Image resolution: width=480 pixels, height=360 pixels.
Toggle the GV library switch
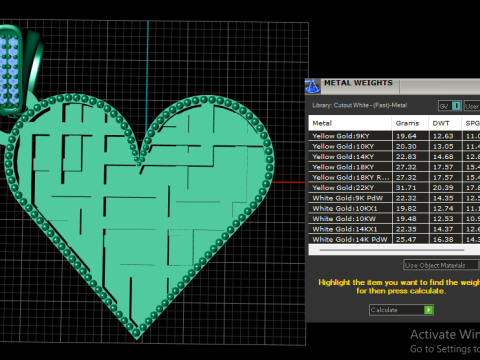click(x=450, y=106)
